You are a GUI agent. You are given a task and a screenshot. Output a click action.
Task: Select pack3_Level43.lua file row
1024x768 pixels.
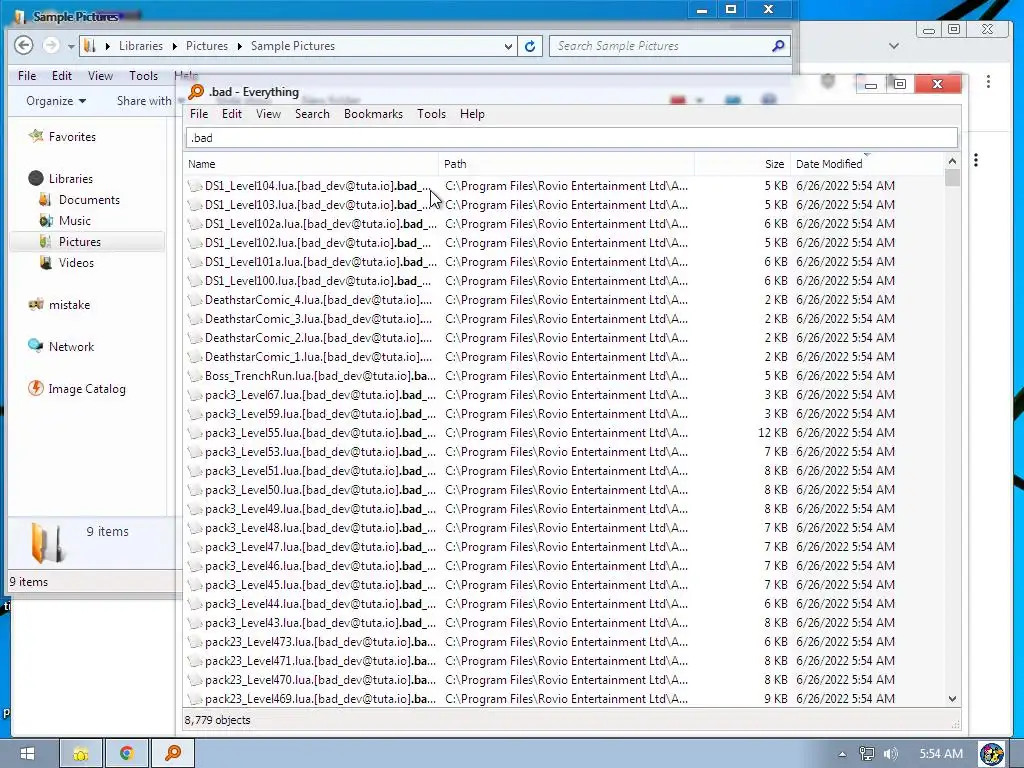point(564,622)
